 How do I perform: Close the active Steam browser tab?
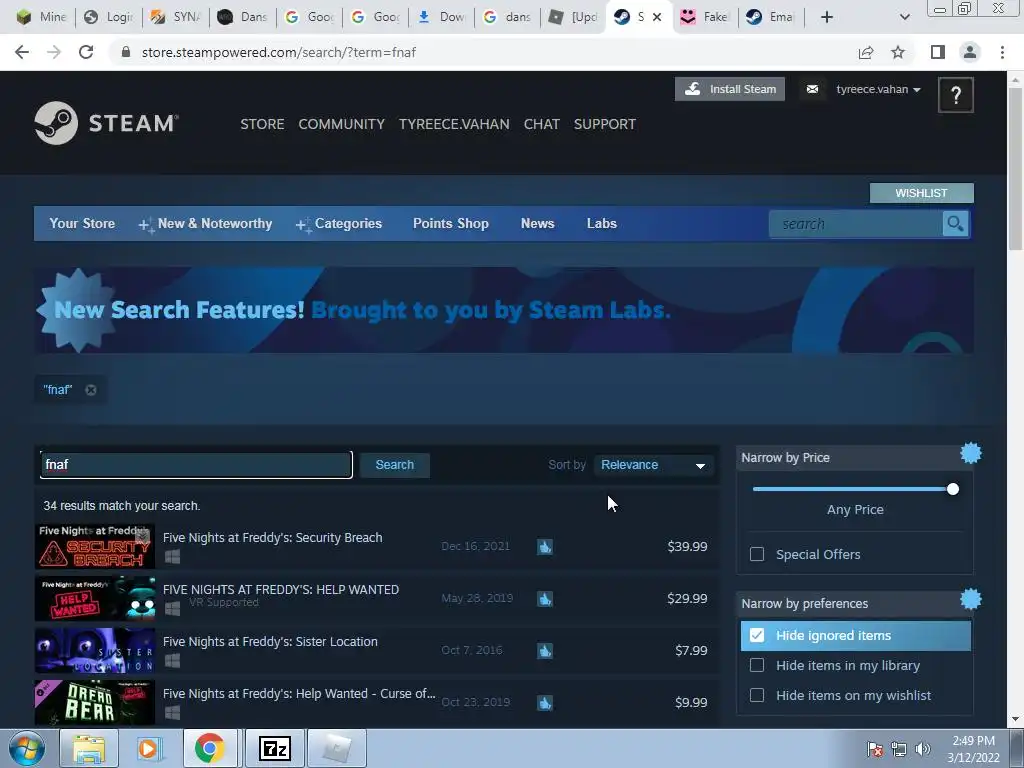click(x=657, y=17)
